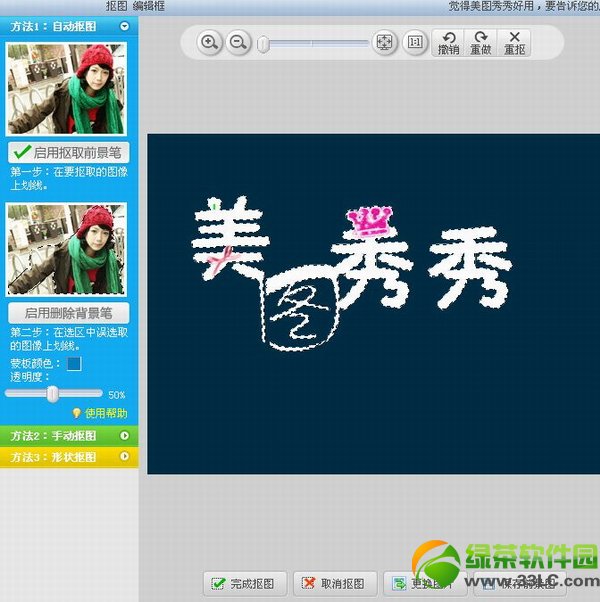Open the 使用帮助 help link
Screen dimensions: 600x602
point(106,413)
